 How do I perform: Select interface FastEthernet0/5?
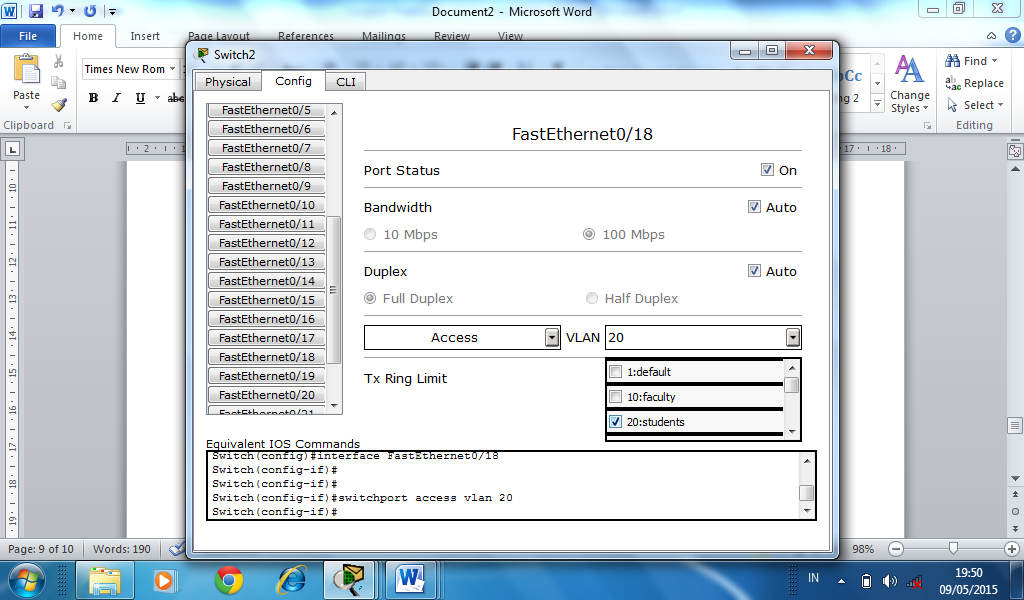[x=266, y=110]
